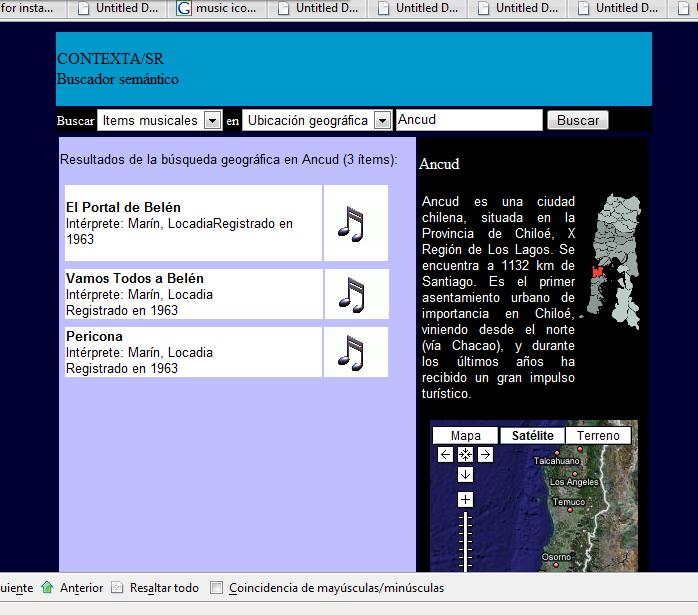
Task: Pan the map left with arrow button
Action: pos(445,455)
